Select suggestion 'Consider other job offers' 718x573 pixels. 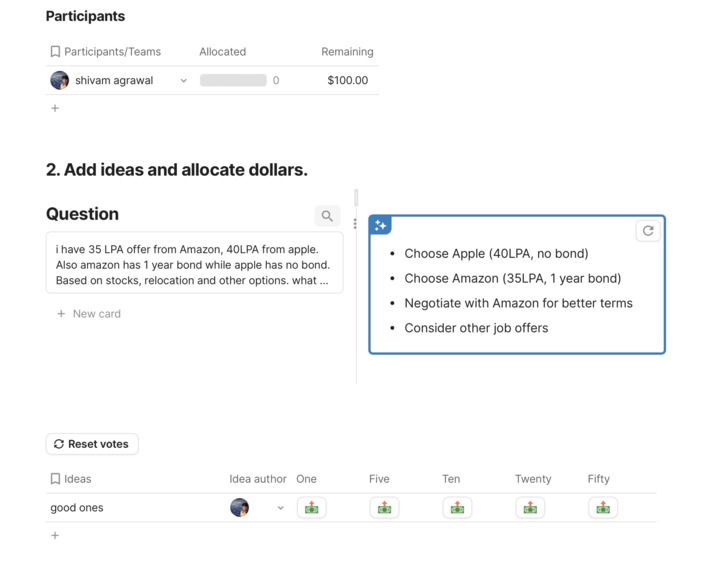(476, 327)
